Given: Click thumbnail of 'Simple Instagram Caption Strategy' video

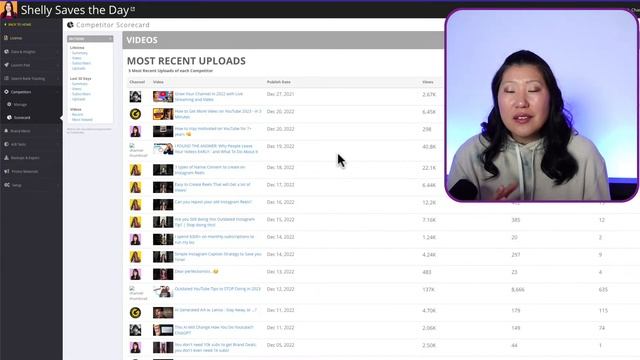Looking at the screenshot, I should click(163, 257).
